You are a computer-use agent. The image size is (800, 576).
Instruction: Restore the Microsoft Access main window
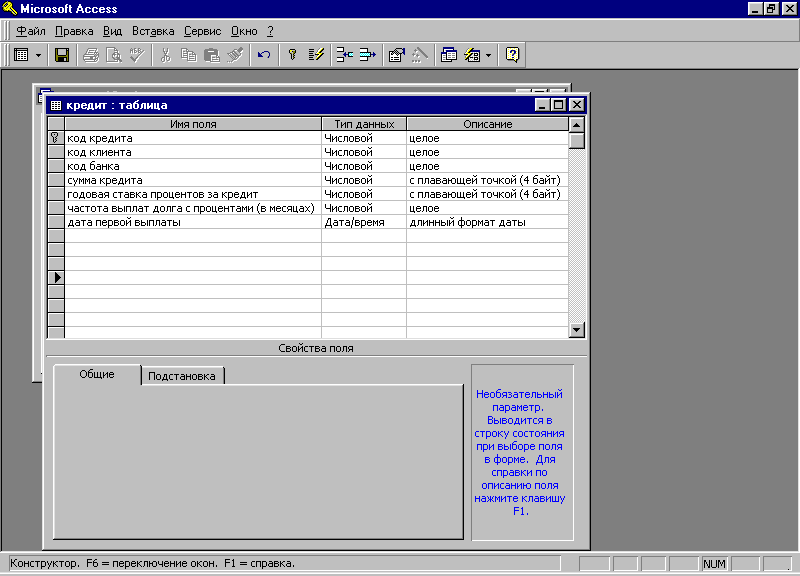click(771, 8)
